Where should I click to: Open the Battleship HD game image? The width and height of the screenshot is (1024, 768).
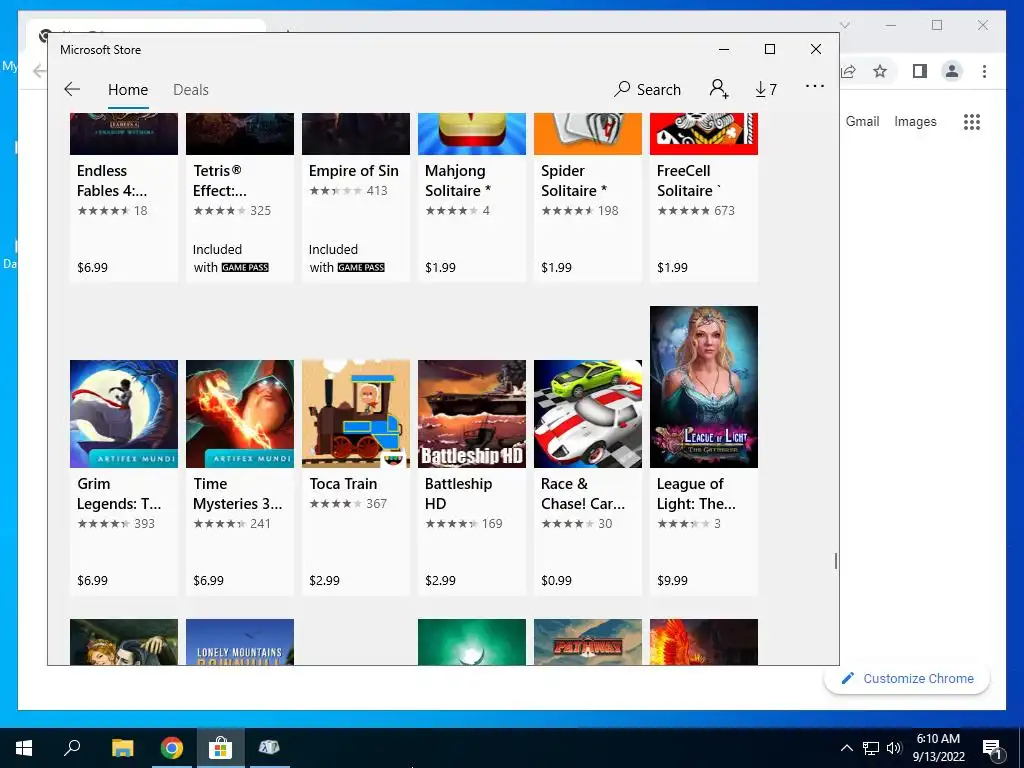click(x=472, y=414)
